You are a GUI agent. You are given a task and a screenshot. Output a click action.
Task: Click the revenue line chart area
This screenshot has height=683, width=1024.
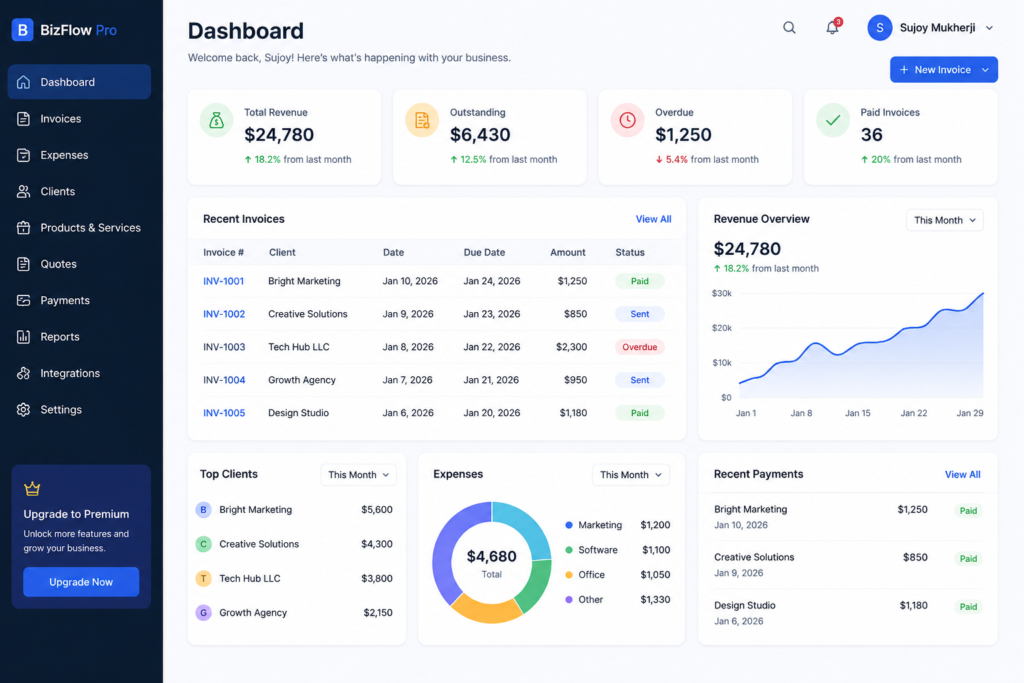coord(861,345)
